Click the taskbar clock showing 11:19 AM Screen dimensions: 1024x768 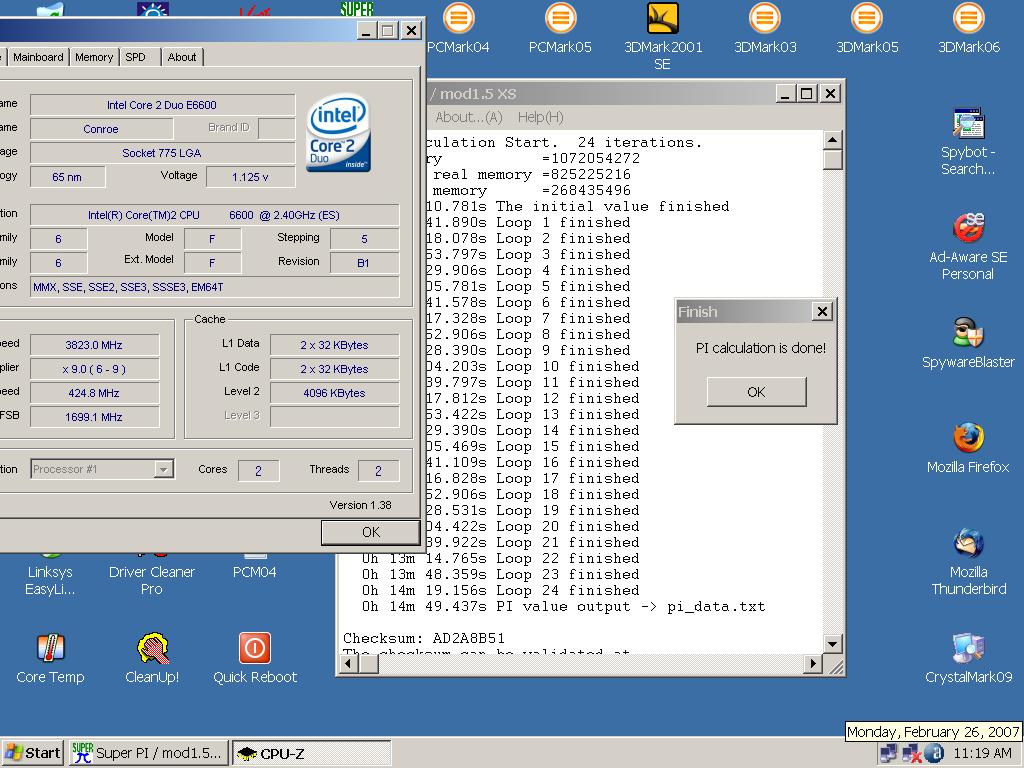click(983, 753)
